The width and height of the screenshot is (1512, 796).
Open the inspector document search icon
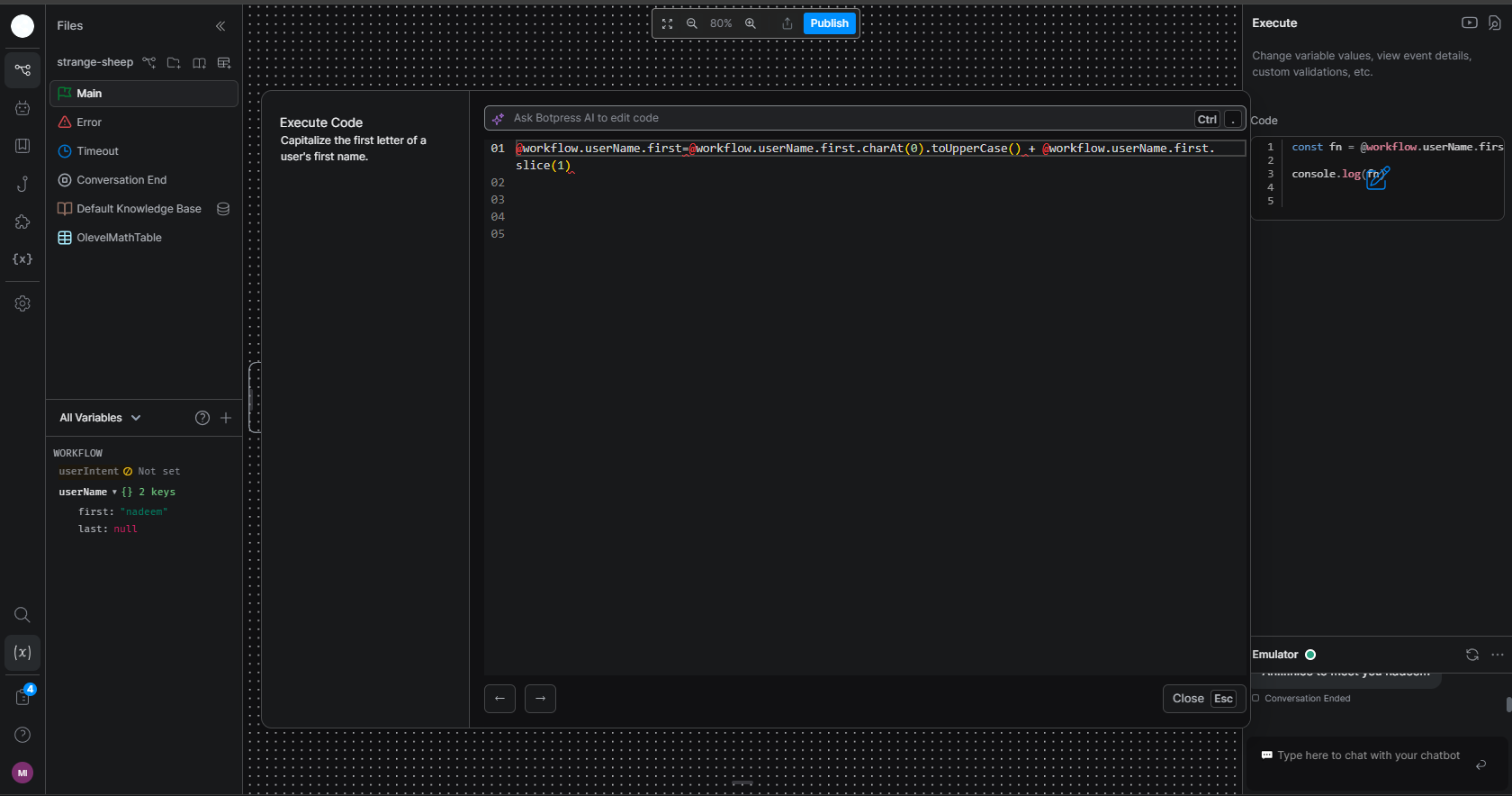(x=1495, y=23)
